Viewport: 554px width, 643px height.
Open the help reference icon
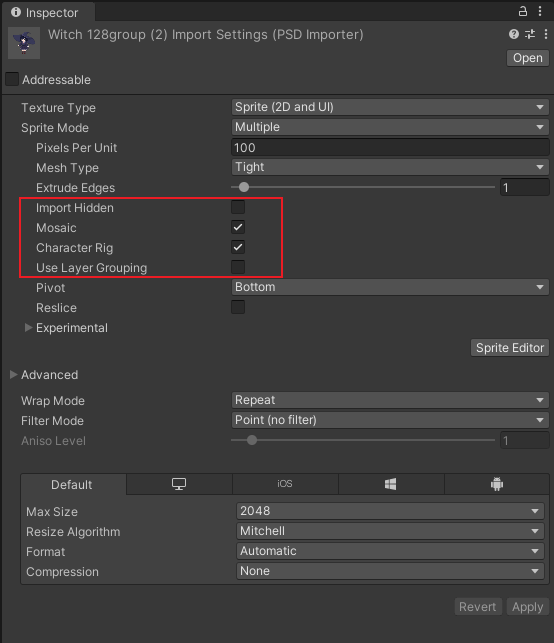click(x=513, y=34)
